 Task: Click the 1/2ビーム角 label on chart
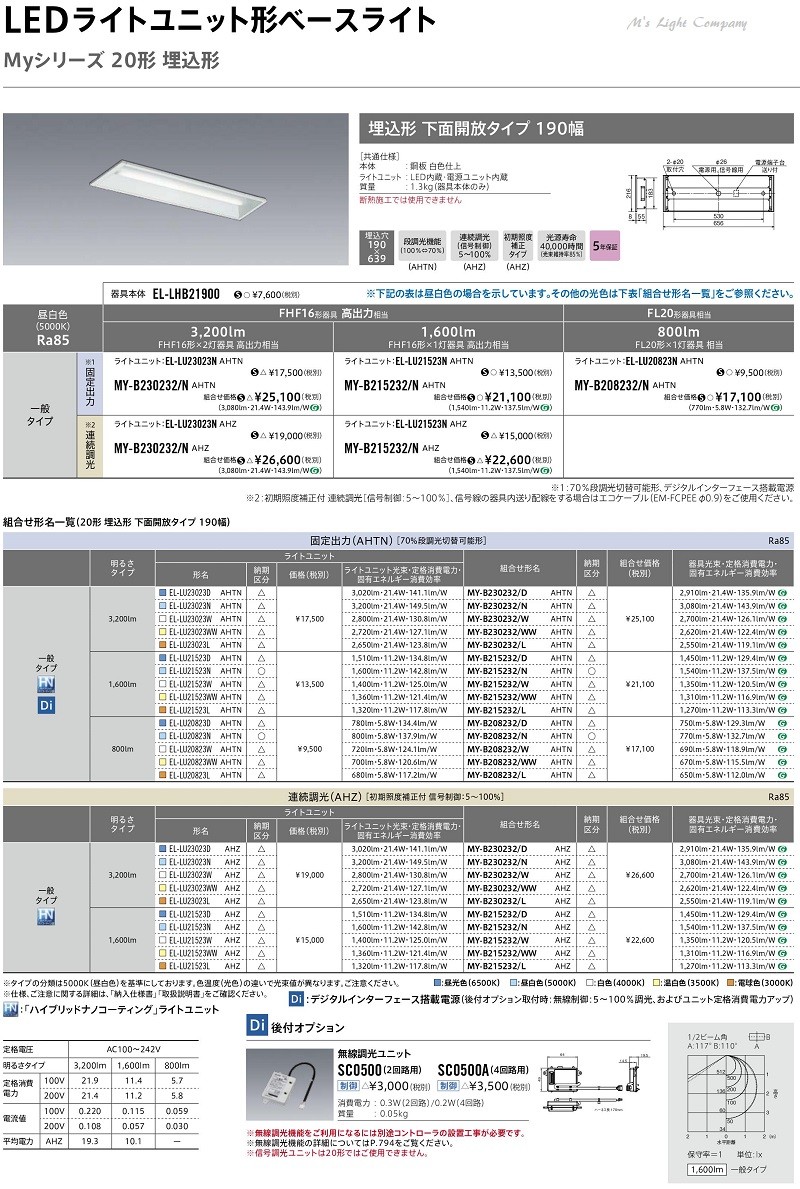[x=707, y=1037]
